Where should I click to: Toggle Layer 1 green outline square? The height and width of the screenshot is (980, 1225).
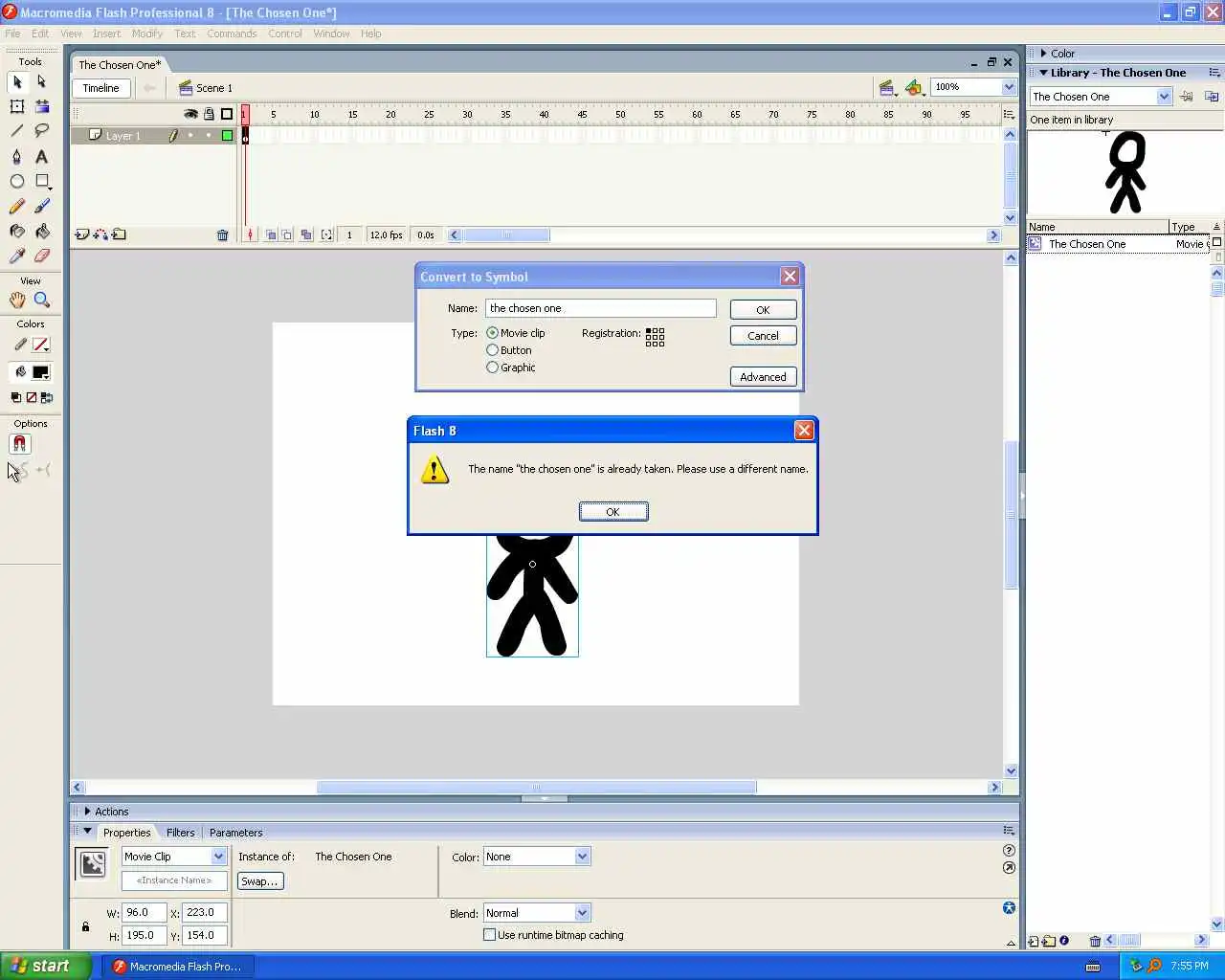point(227,136)
